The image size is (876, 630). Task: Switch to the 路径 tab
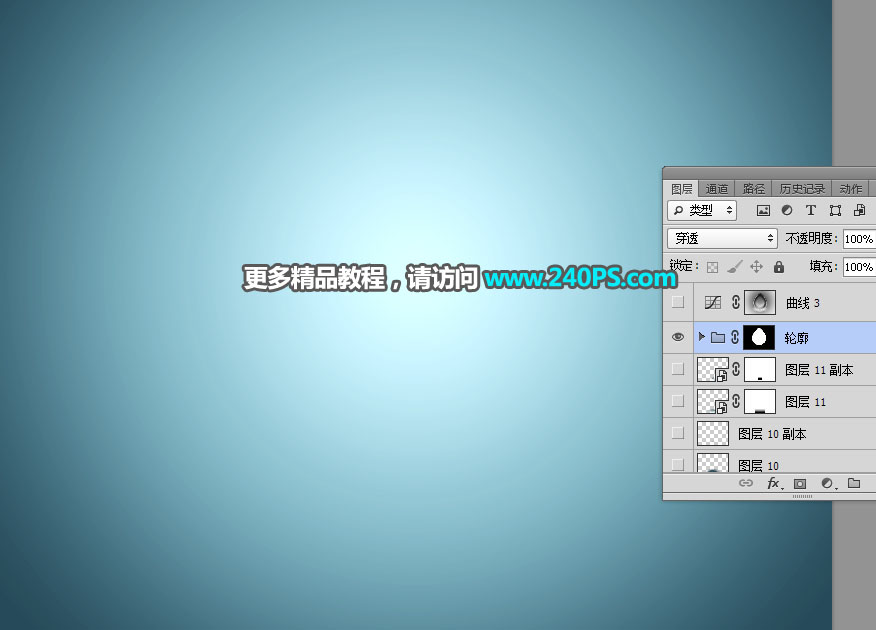(754, 189)
